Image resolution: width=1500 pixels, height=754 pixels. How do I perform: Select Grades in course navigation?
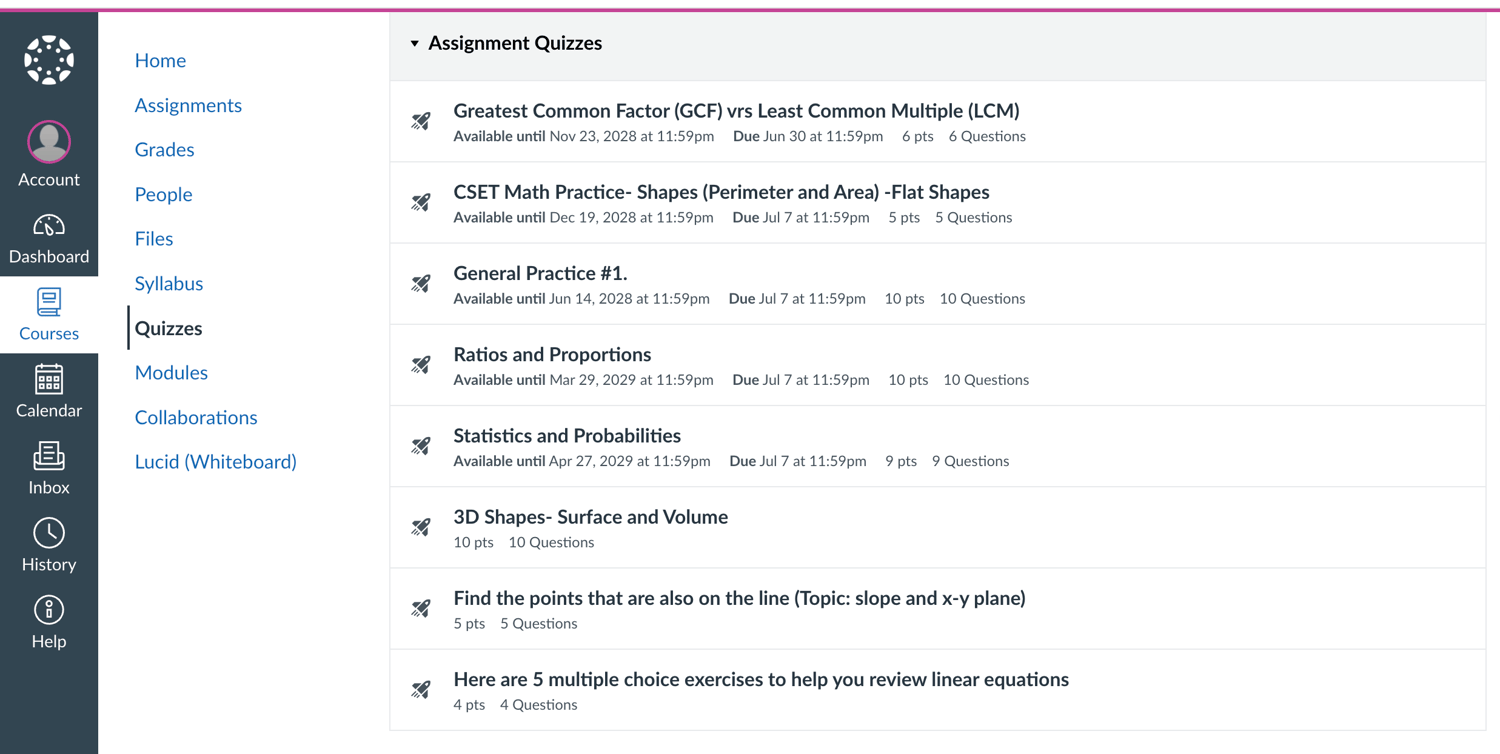pos(164,149)
